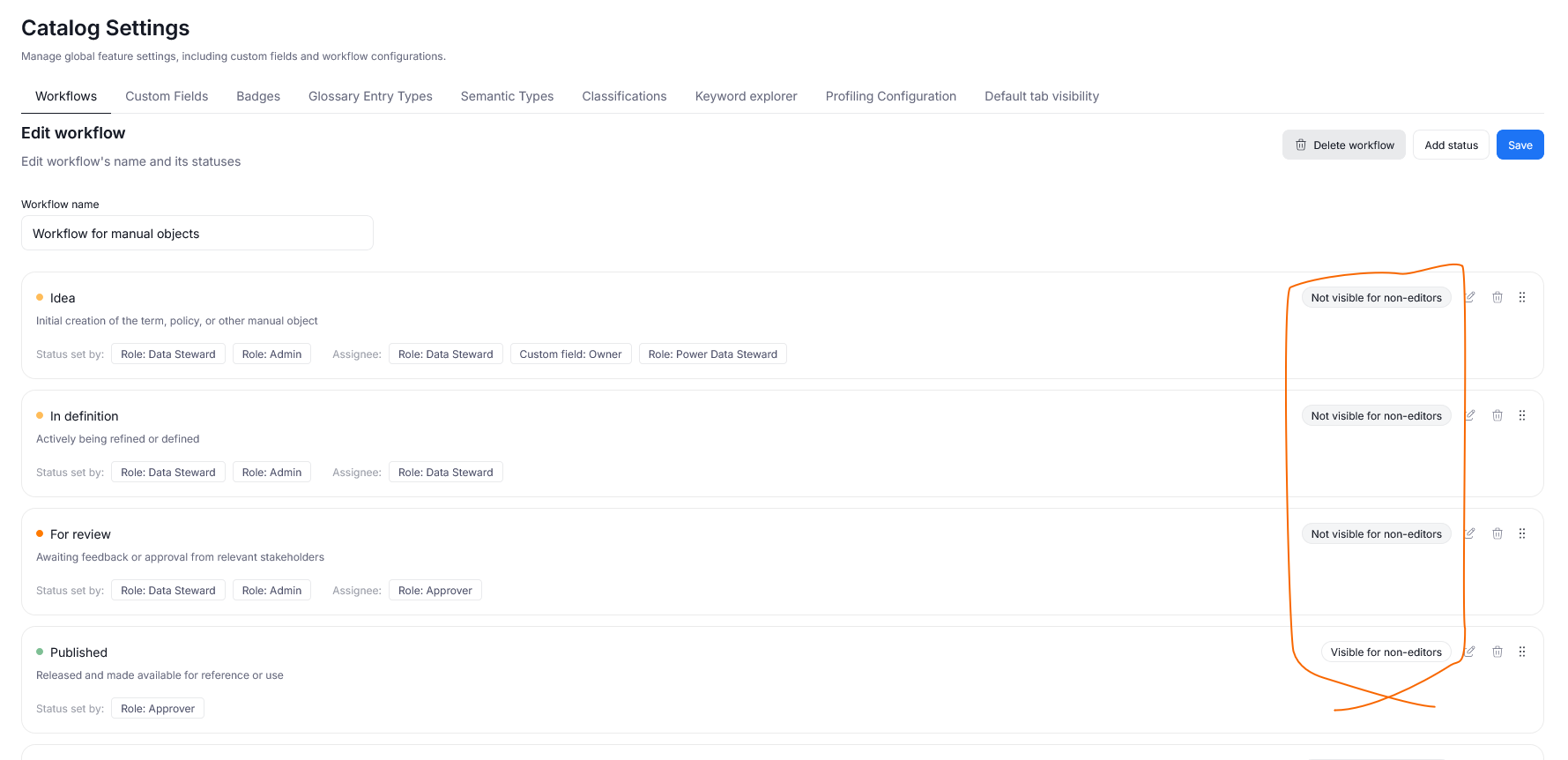Switch to Custom Fields tab
The width and height of the screenshot is (1568, 760).
tap(167, 96)
